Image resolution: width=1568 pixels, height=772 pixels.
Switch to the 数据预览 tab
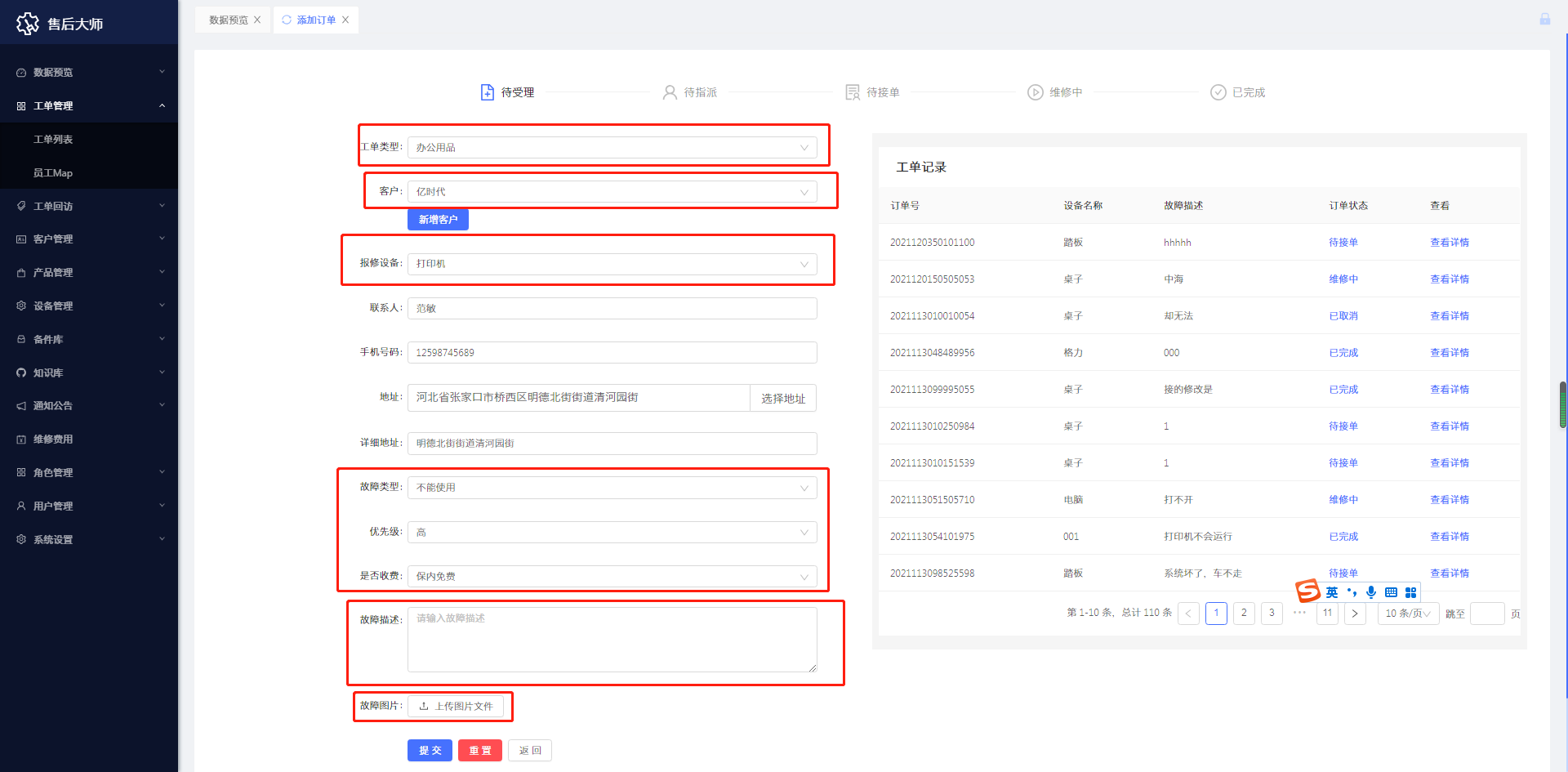[x=228, y=20]
